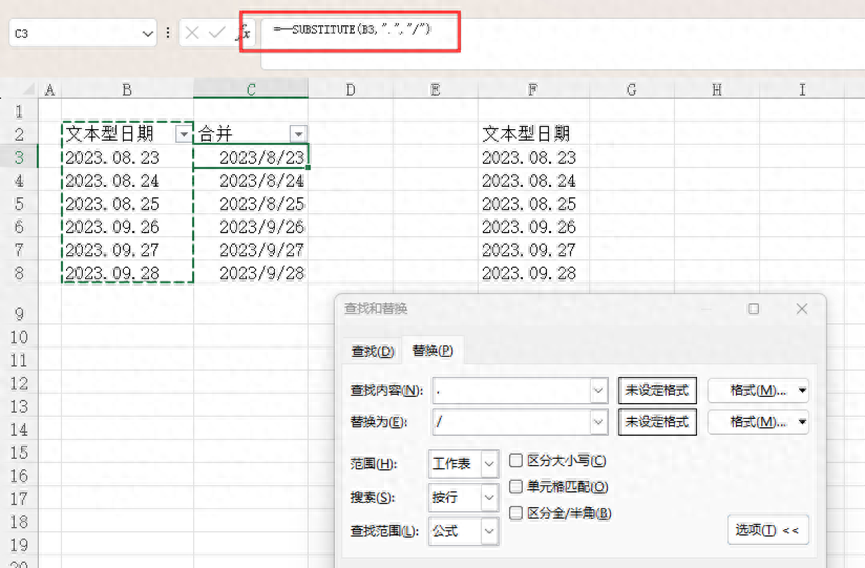Select column C header
Image resolution: width=865 pixels, height=568 pixels.
(251, 89)
